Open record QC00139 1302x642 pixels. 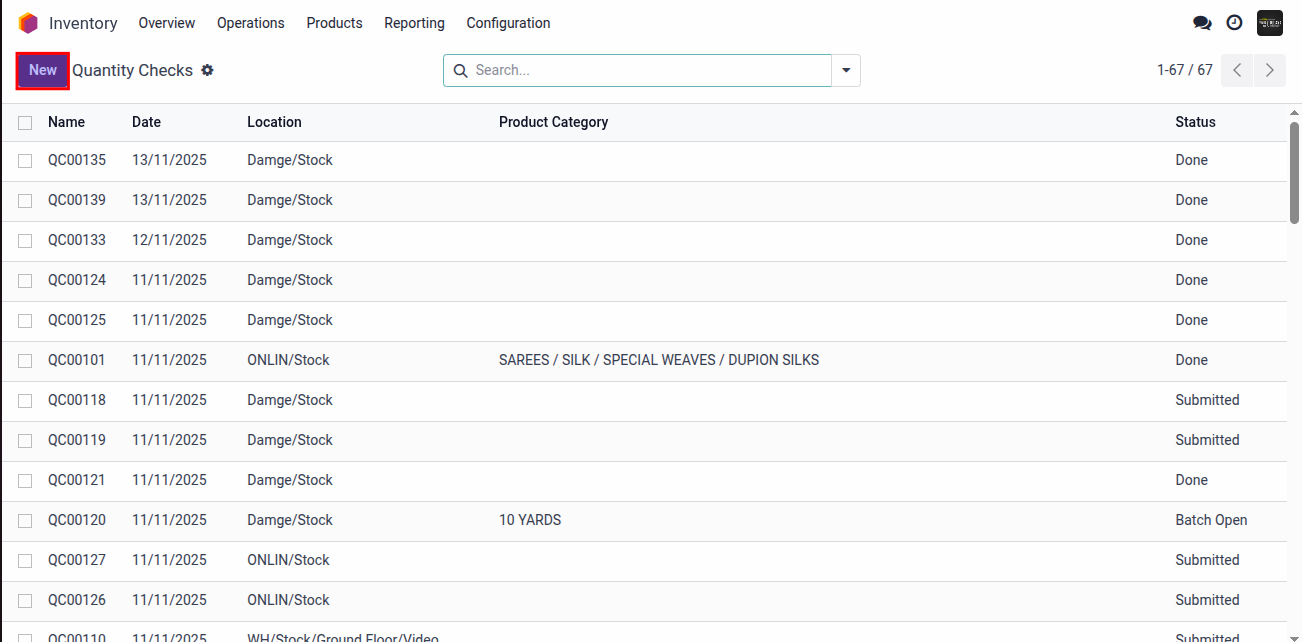(x=77, y=200)
